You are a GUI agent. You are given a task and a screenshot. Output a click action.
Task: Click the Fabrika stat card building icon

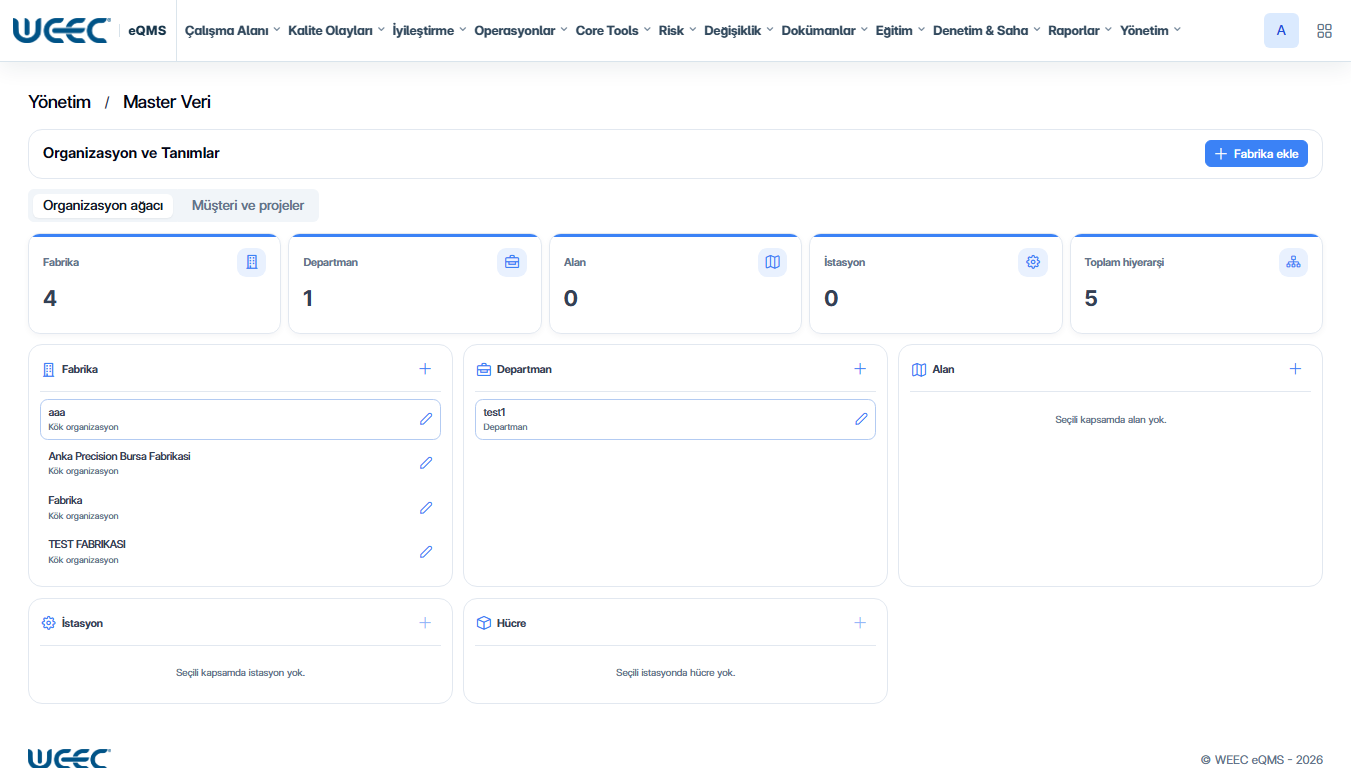251,262
